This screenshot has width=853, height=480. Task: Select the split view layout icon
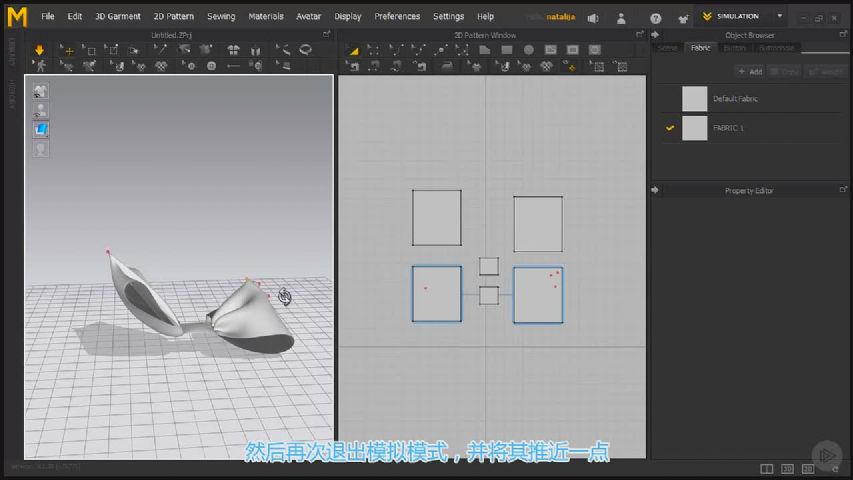767,469
